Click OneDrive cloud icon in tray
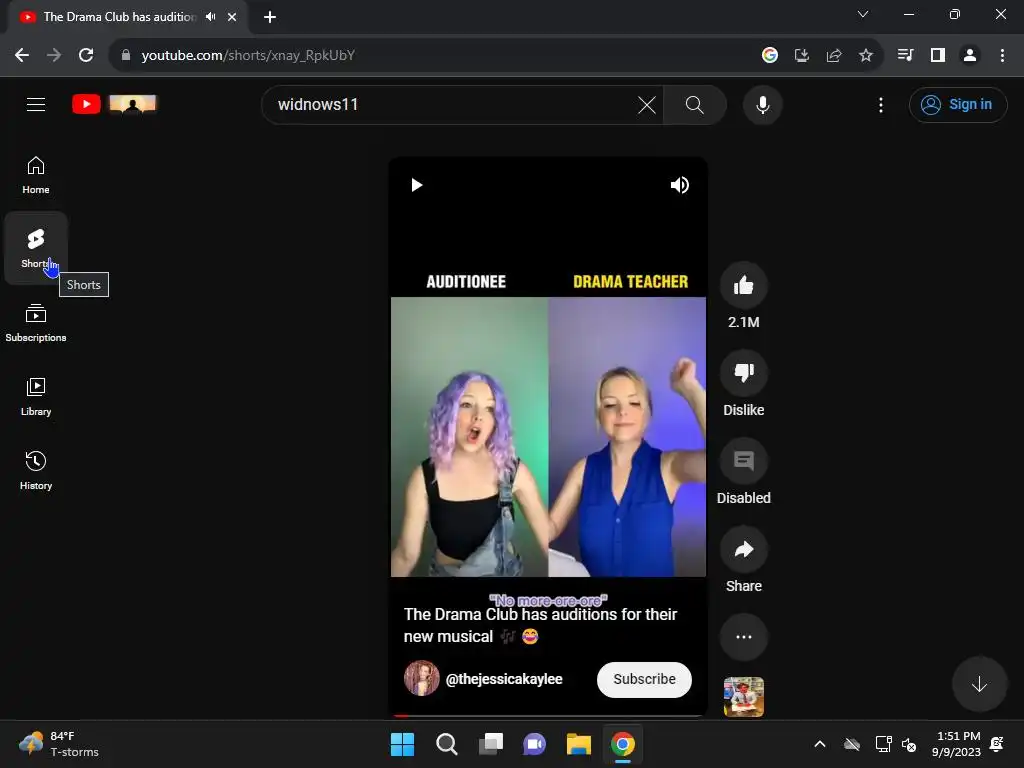Screen dimensions: 1024x768 click(852, 744)
